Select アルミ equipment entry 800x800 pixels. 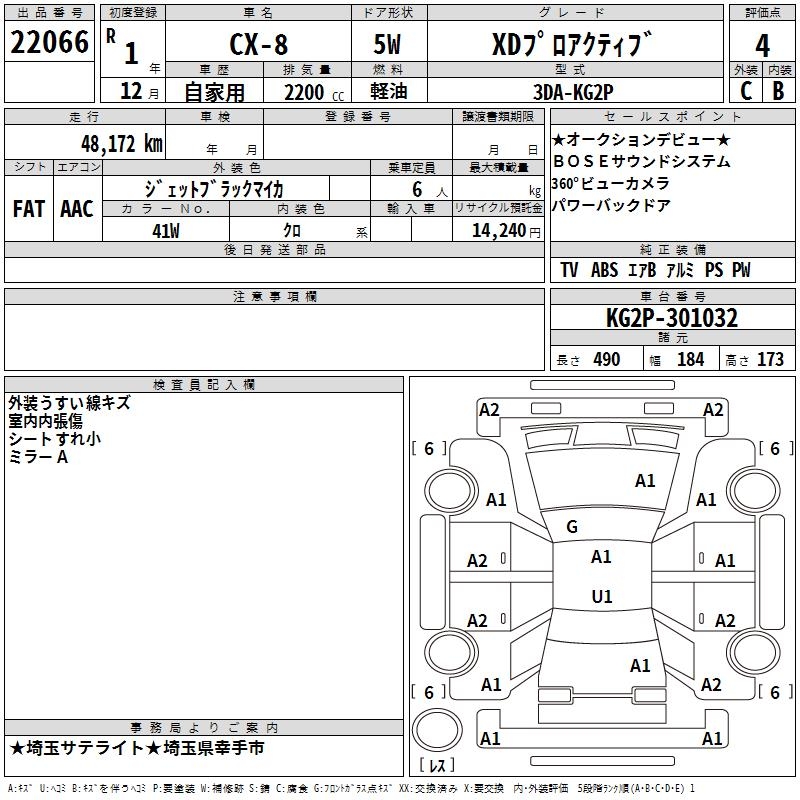coord(680,270)
